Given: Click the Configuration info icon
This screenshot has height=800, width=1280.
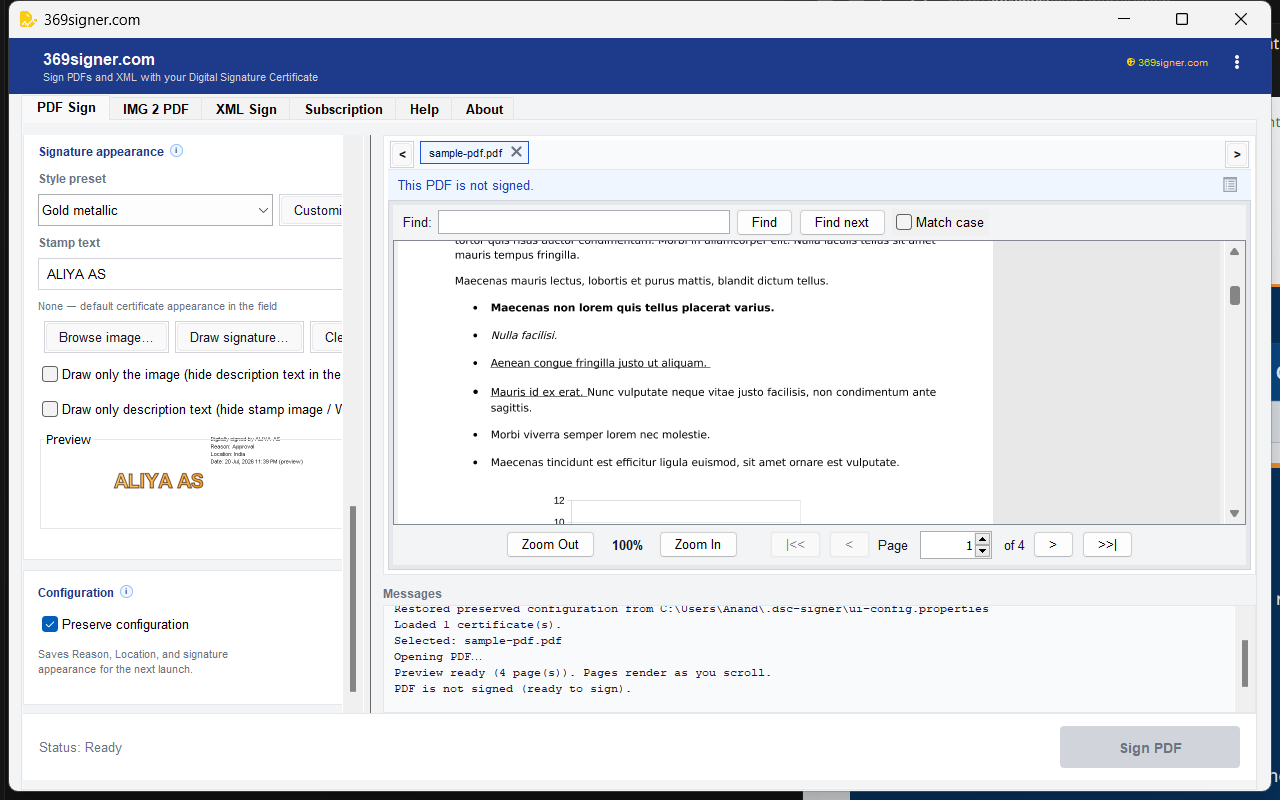Looking at the screenshot, I should (127, 592).
